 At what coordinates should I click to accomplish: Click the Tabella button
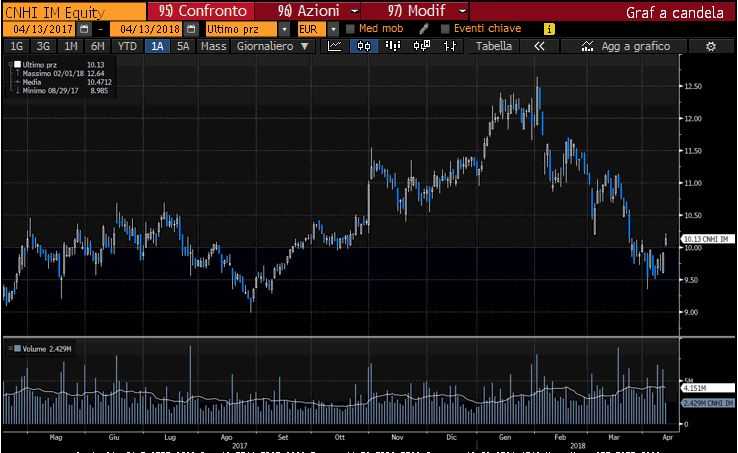coord(494,46)
